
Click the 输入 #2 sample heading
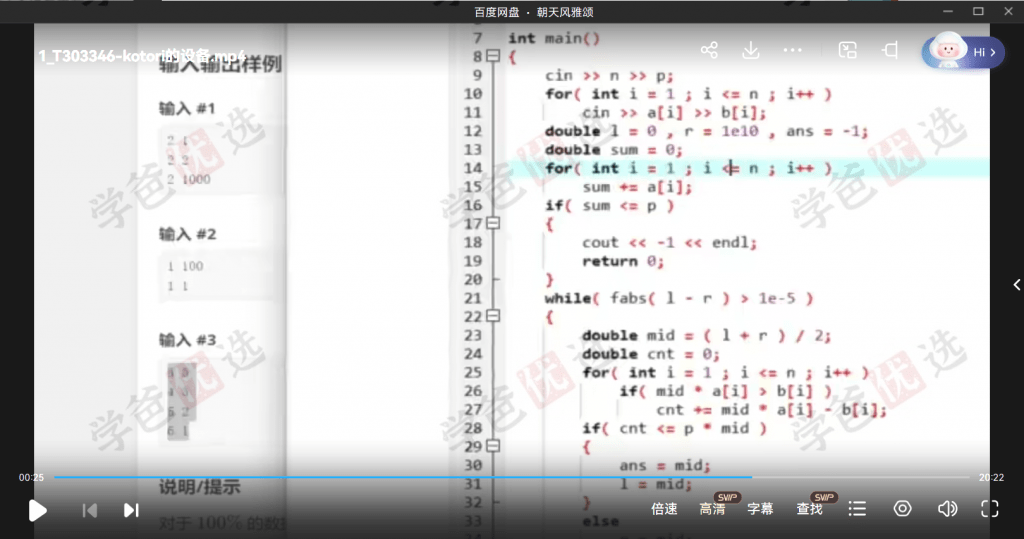coord(187,234)
